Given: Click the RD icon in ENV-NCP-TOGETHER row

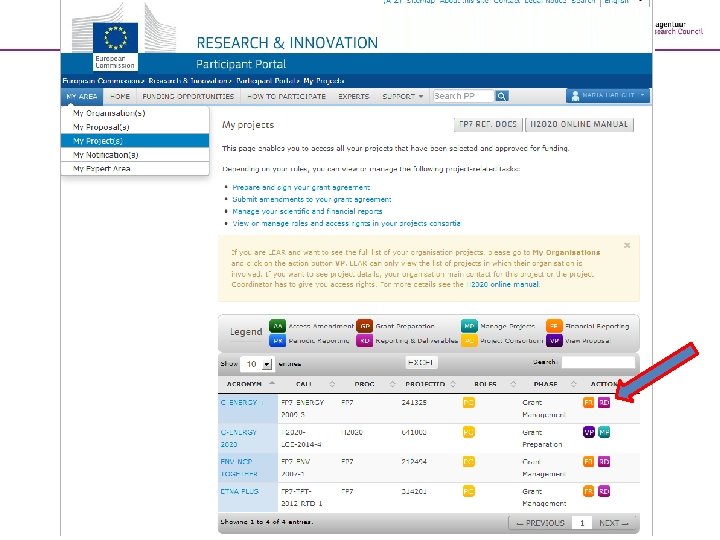Looking at the screenshot, I should pos(604,461).
